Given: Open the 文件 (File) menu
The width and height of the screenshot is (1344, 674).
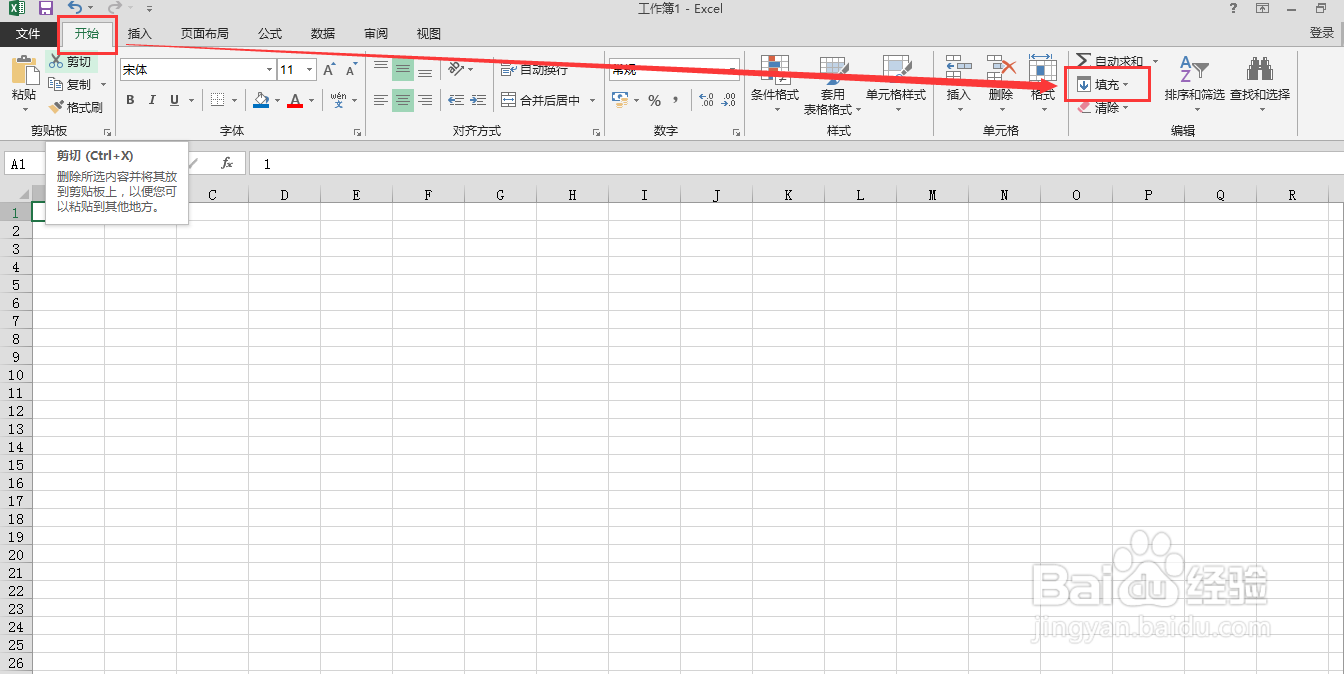Looking at the screenshot, I should point(28,33).
